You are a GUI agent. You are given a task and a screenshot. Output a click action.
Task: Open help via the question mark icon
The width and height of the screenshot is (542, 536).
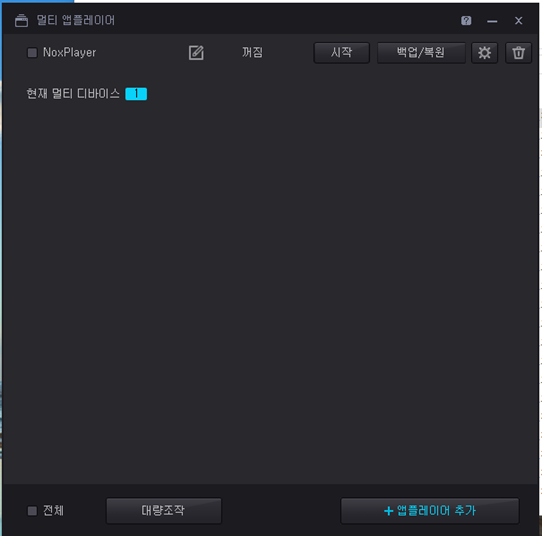(466, 21)
